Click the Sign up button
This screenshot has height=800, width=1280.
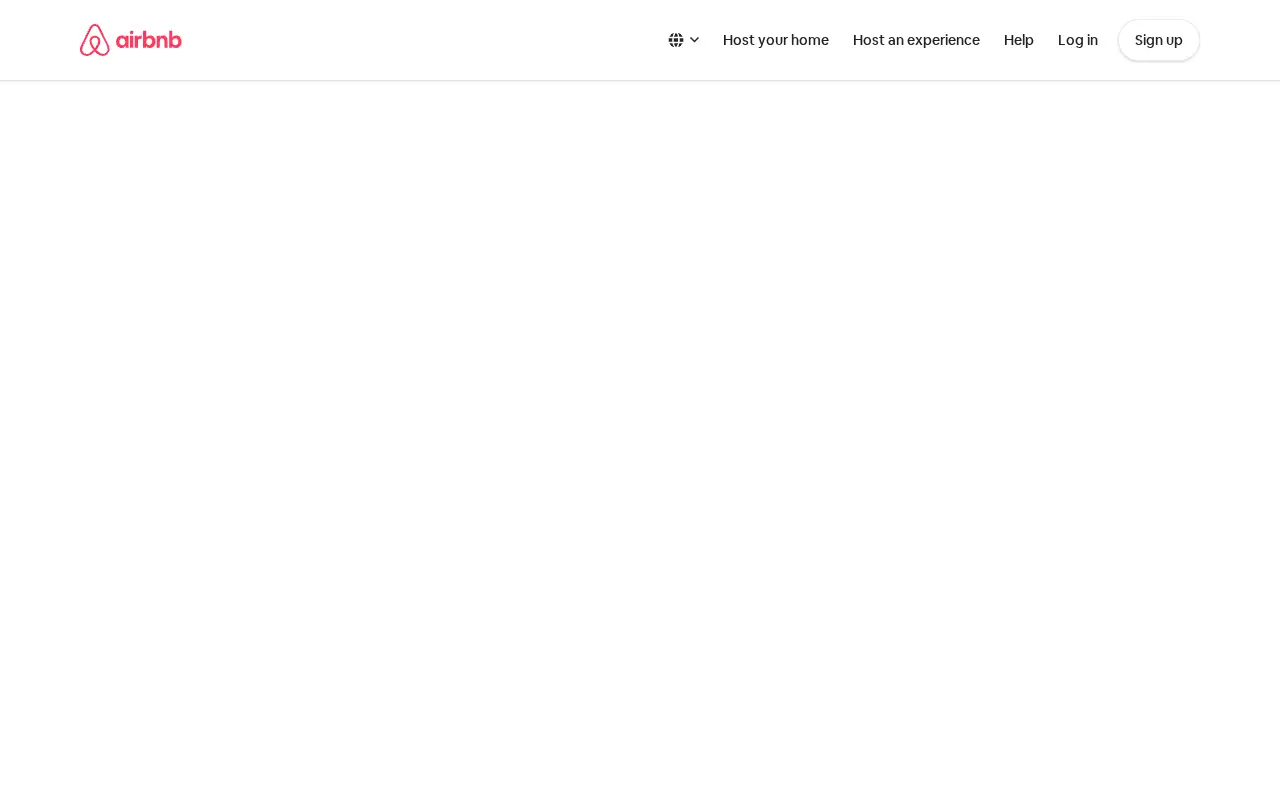click(x=1159, y=40)
